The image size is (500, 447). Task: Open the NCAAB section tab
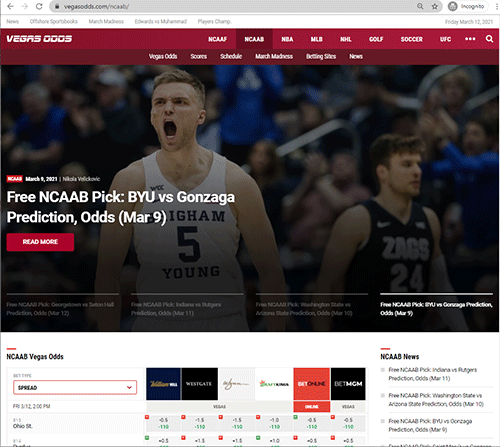click(x=254, y=39)
